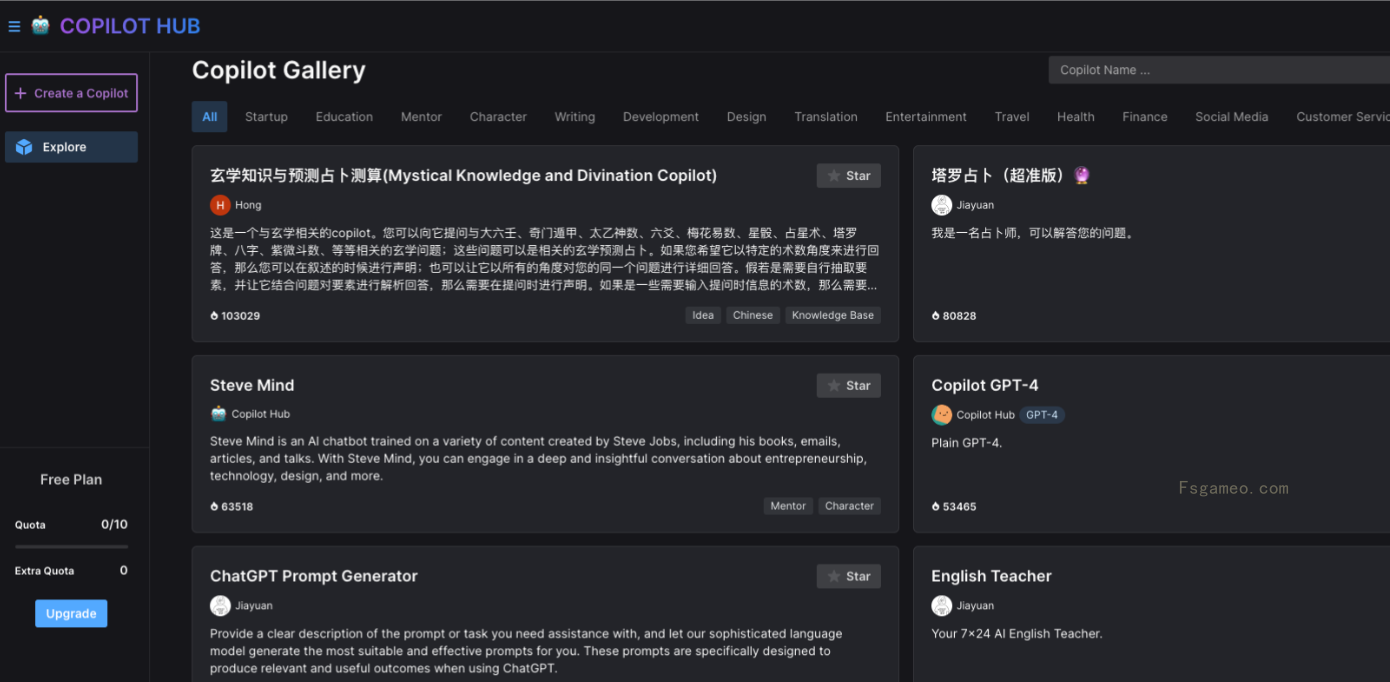This screenshot has width=1390, height=682.
Task: Open the English Teacher card title
Action: [991, 577]
